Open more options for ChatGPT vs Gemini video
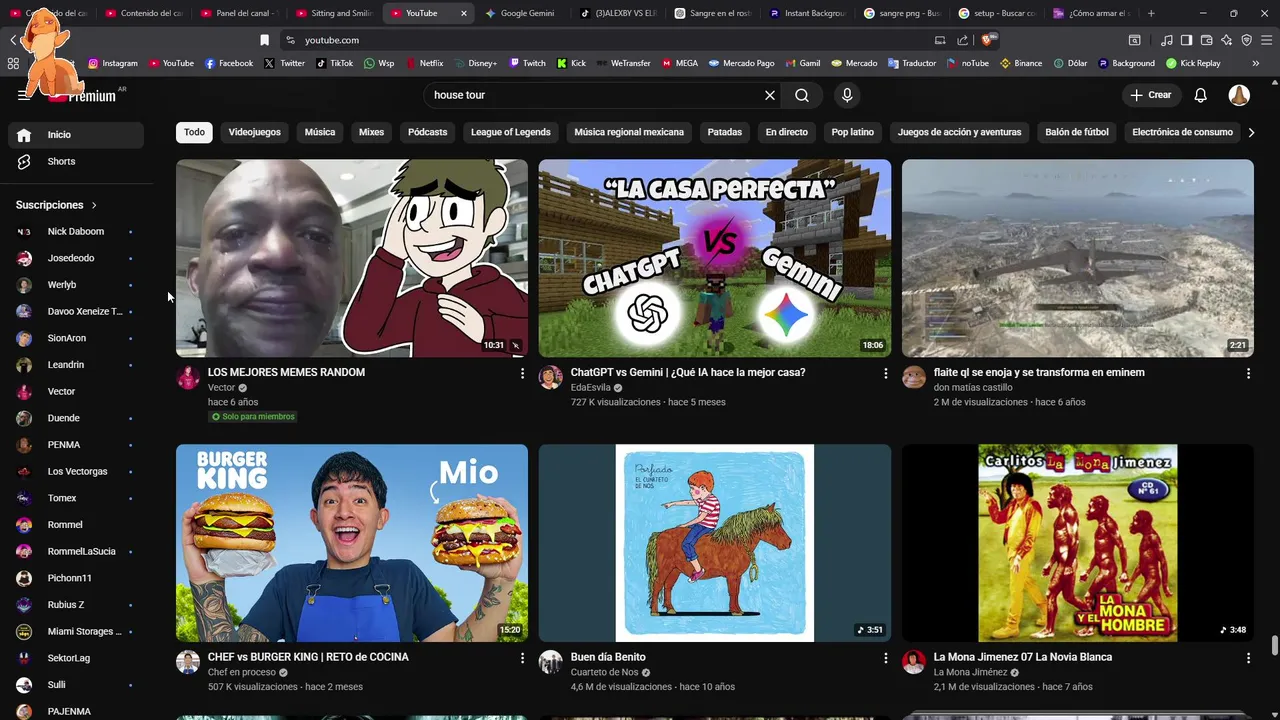 (x=885, y=373)
